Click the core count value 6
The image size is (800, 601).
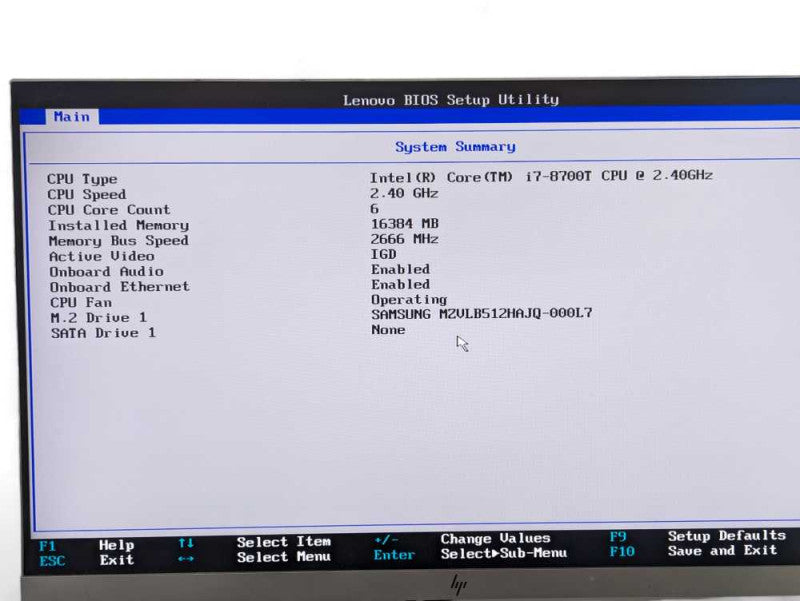(x=374, y=208)
